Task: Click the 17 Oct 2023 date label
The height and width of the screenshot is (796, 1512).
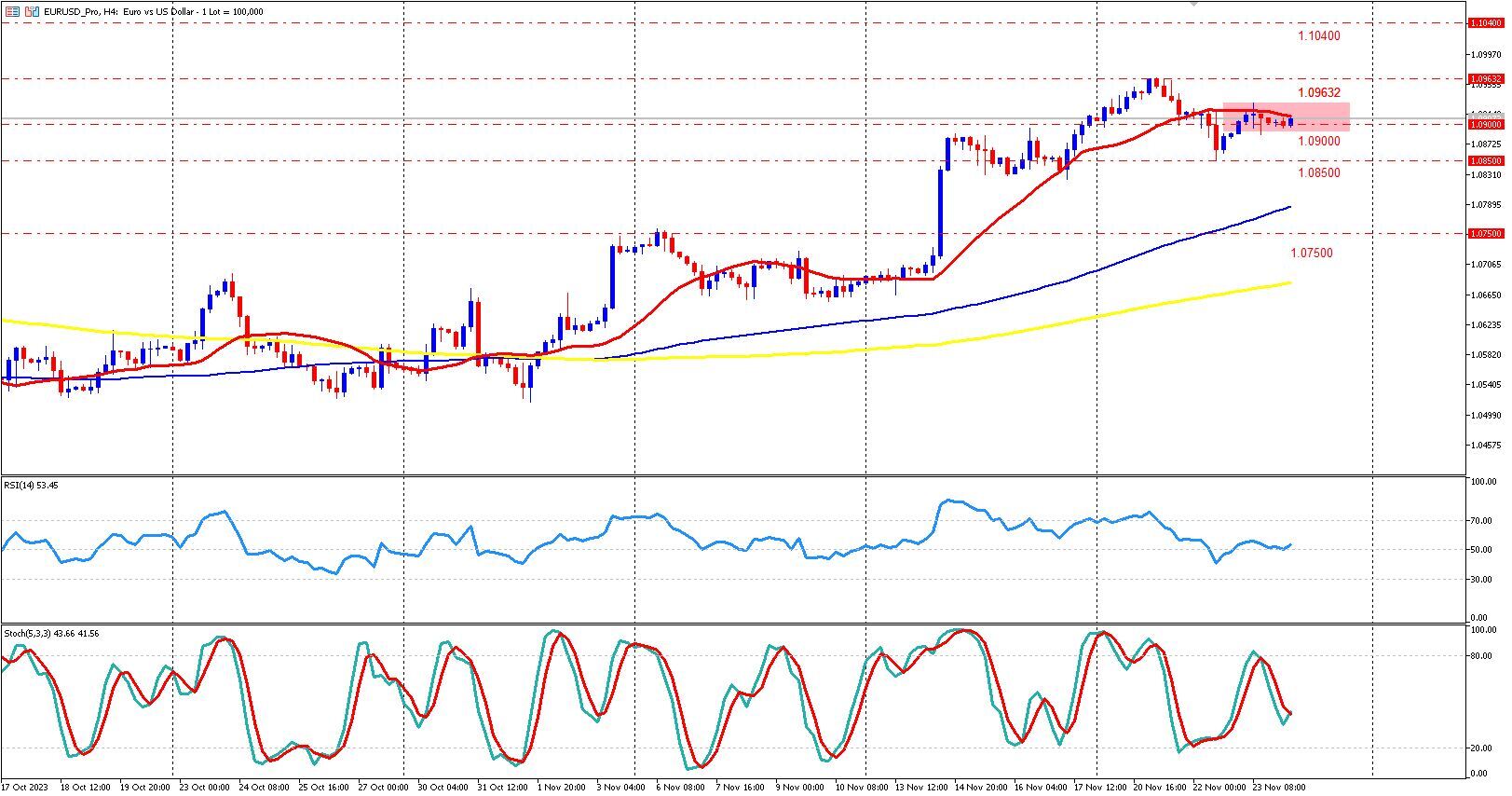Action: [x=23, y=788]
